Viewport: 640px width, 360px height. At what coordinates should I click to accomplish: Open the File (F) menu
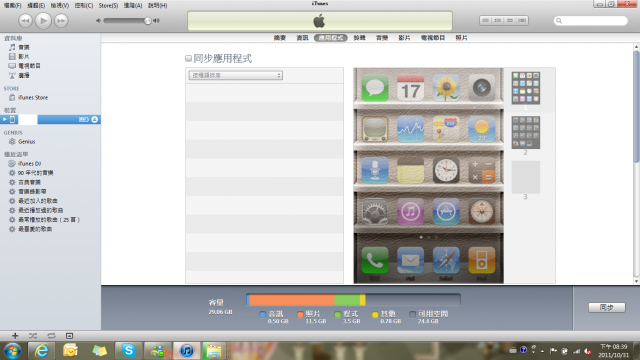12,5
